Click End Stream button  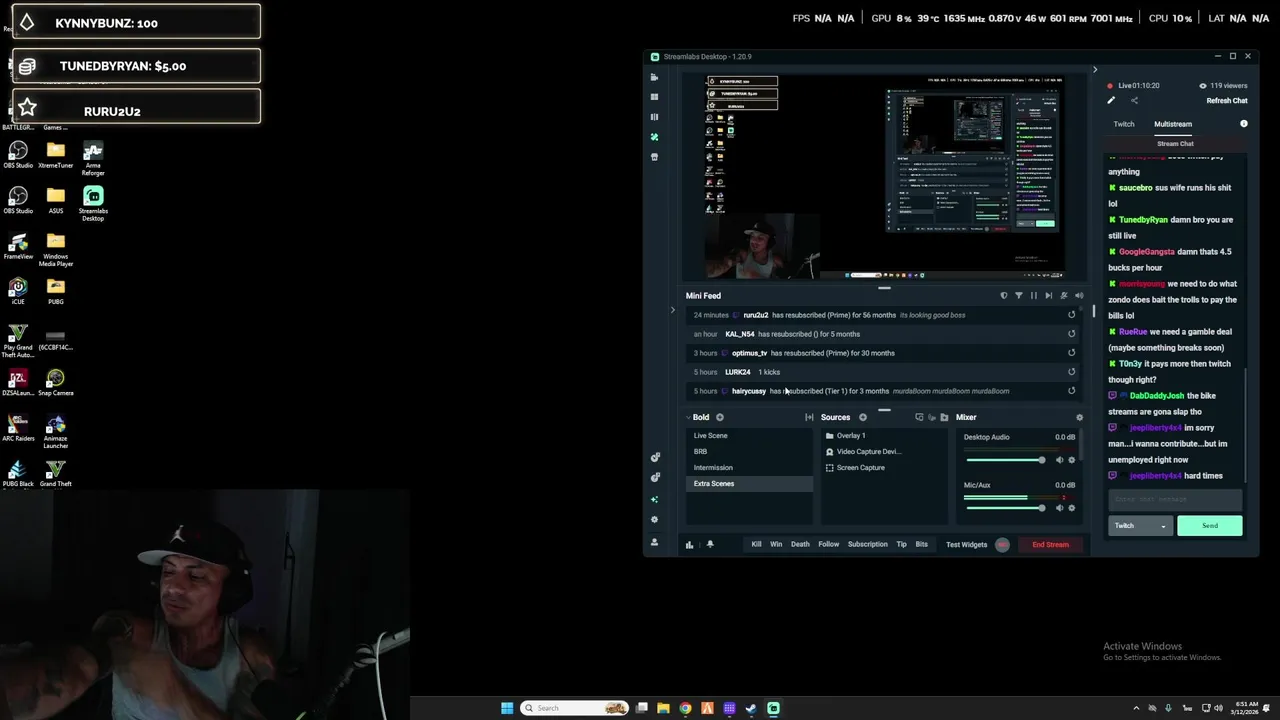tap(1050, 545)
